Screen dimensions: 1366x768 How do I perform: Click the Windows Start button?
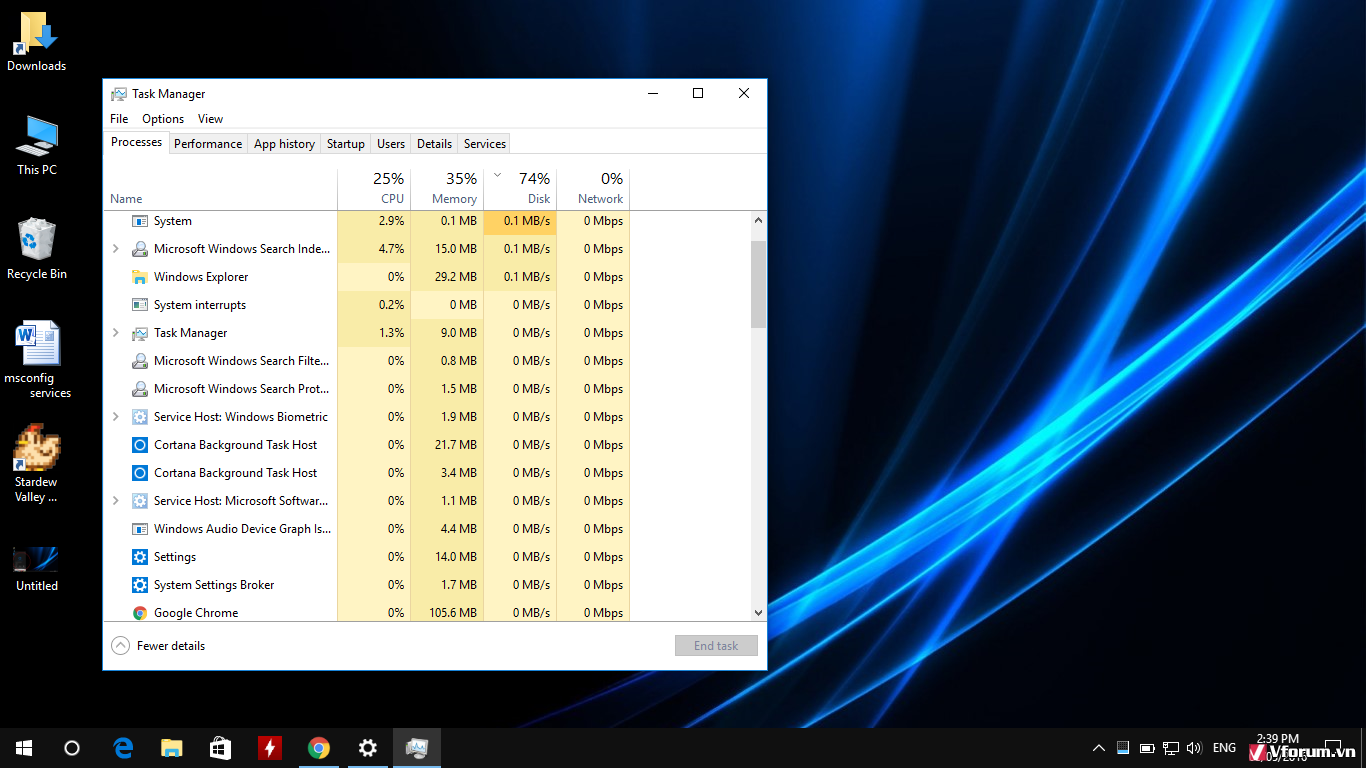pyautogui.click(x=24, y=748)
